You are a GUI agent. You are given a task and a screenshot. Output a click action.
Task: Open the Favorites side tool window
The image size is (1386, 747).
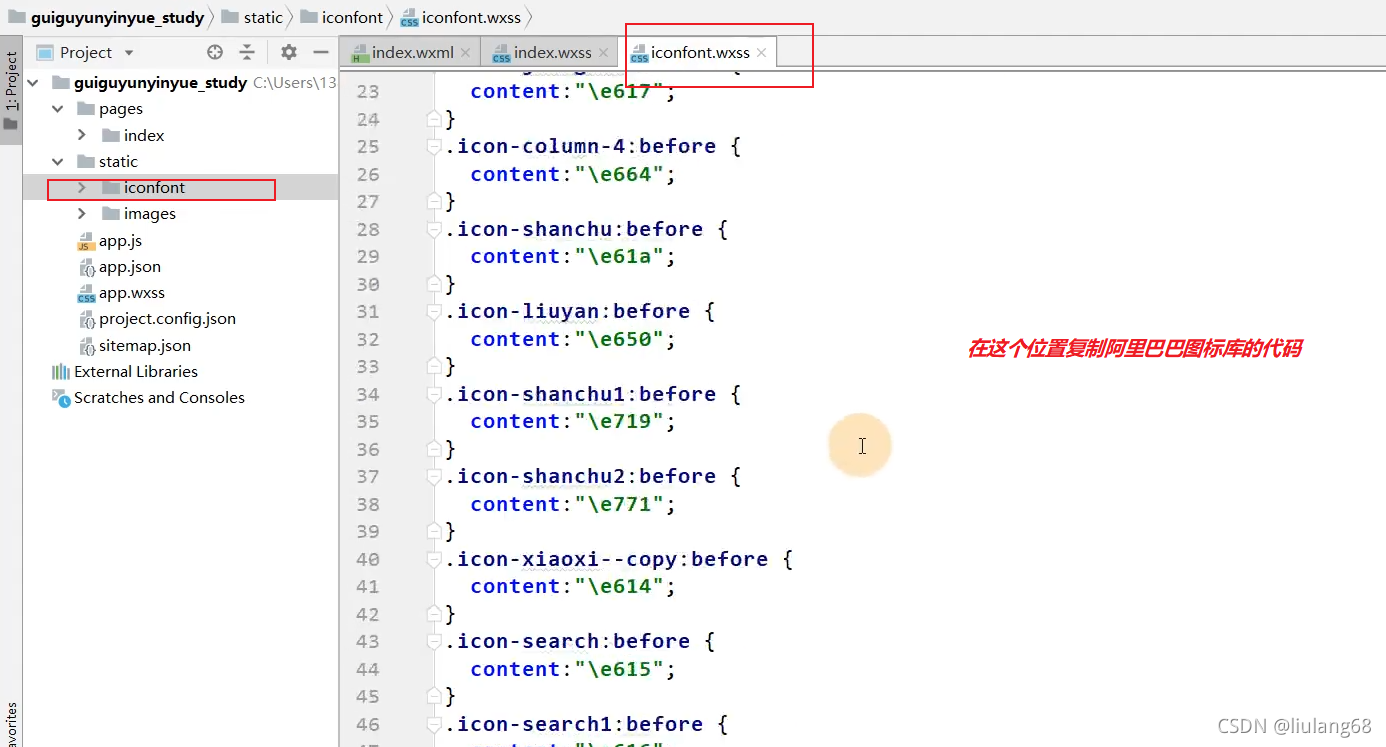(11, 726)
